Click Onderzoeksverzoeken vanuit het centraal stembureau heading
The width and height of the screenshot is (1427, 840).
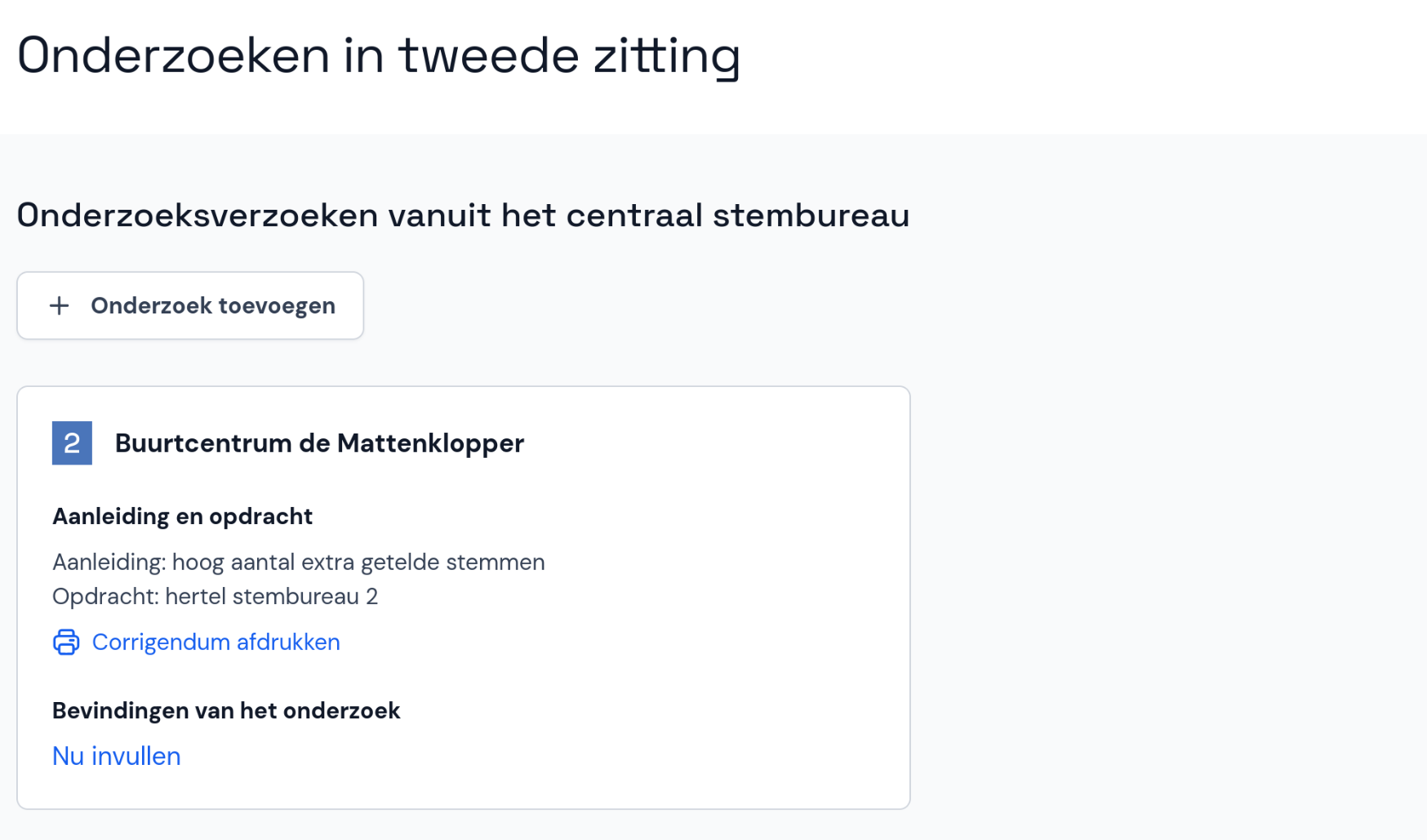coord(463,216)
